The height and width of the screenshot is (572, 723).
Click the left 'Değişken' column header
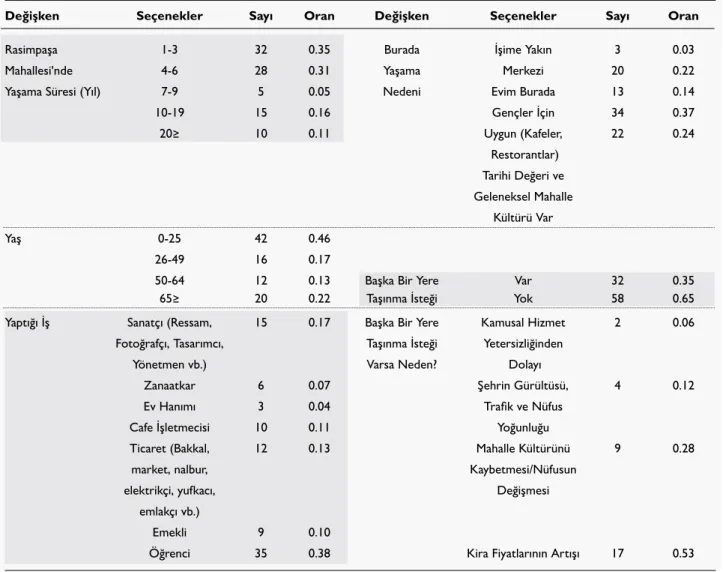[32, 16]
